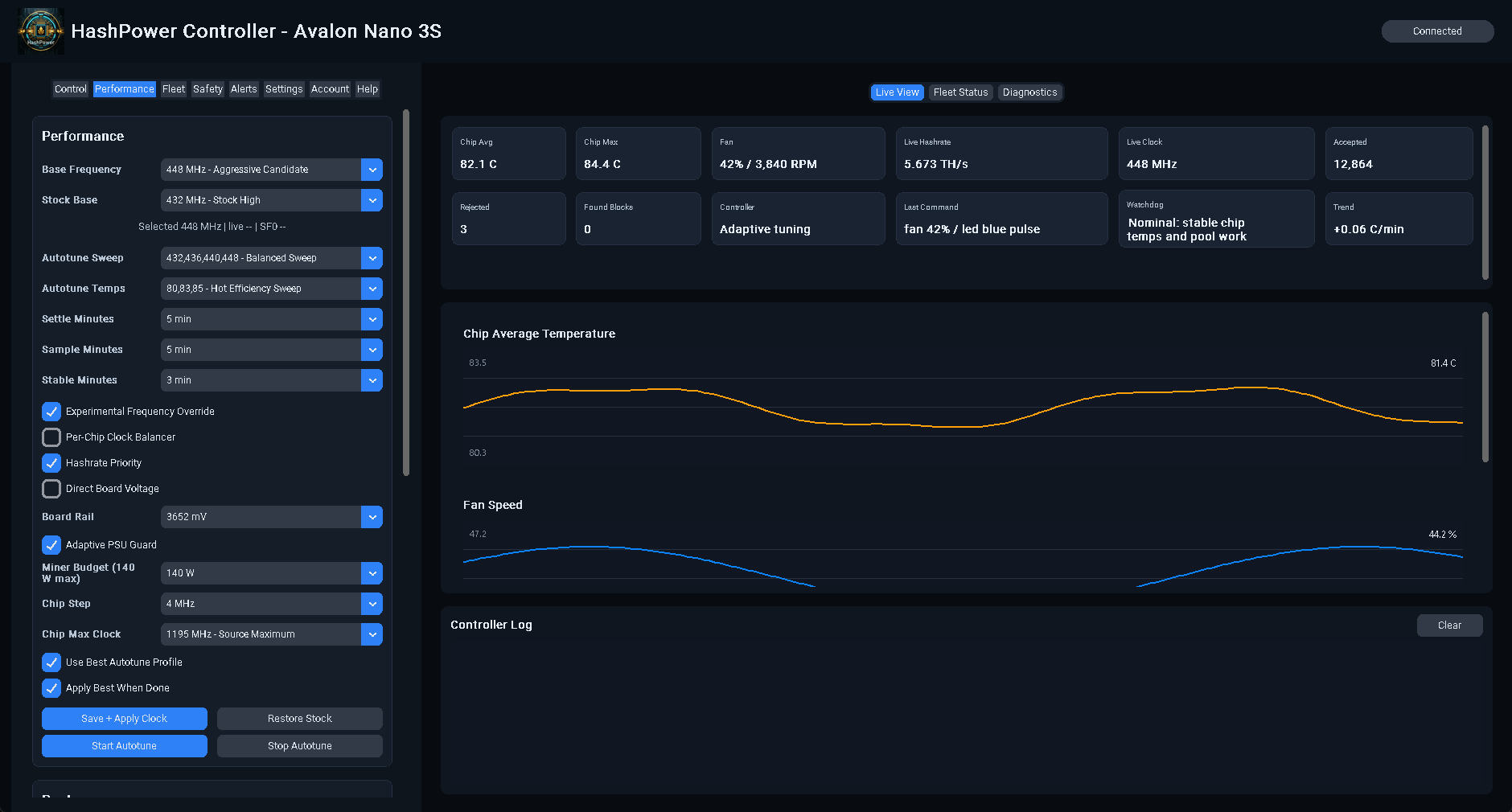Screen dimensions: 1512x812
Task: Click the Accepted 12,864 card
Action: (1399, 154)
